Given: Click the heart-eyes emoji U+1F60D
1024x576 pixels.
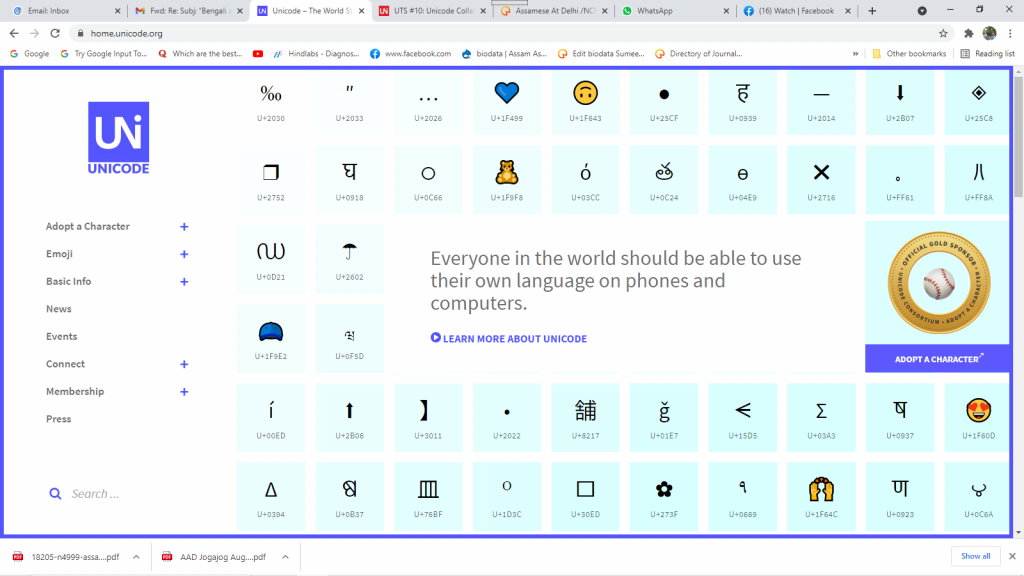Looking at the screenshot, I should (978, 415).
